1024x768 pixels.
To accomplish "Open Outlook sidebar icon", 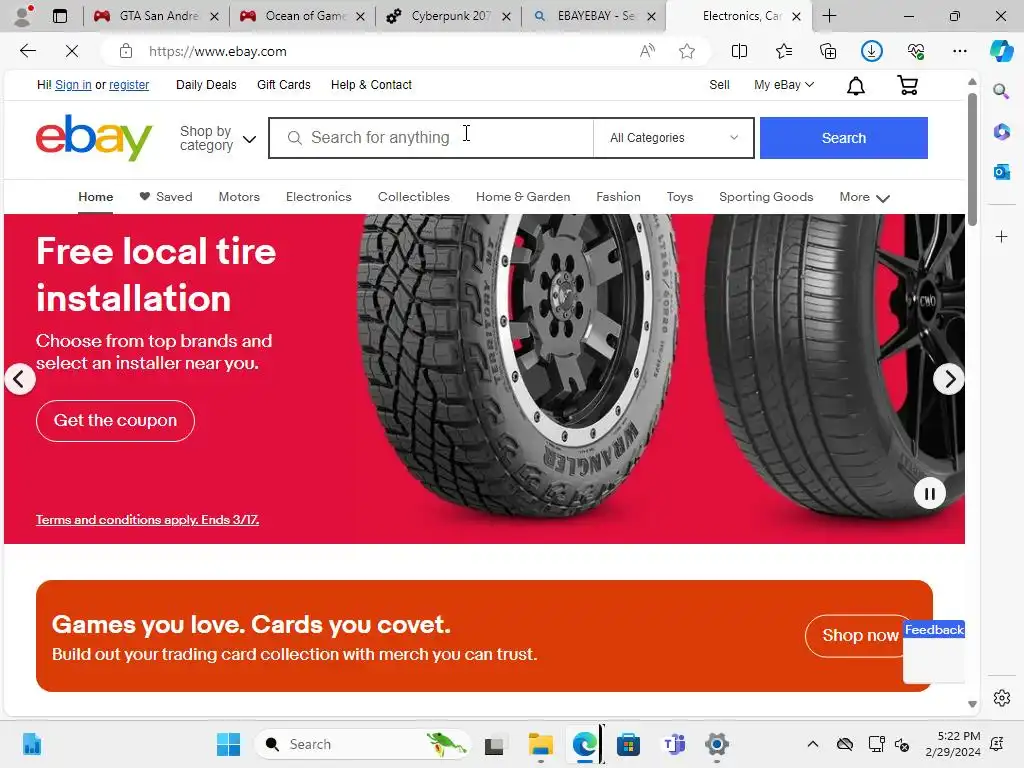I will [1001, 172].
